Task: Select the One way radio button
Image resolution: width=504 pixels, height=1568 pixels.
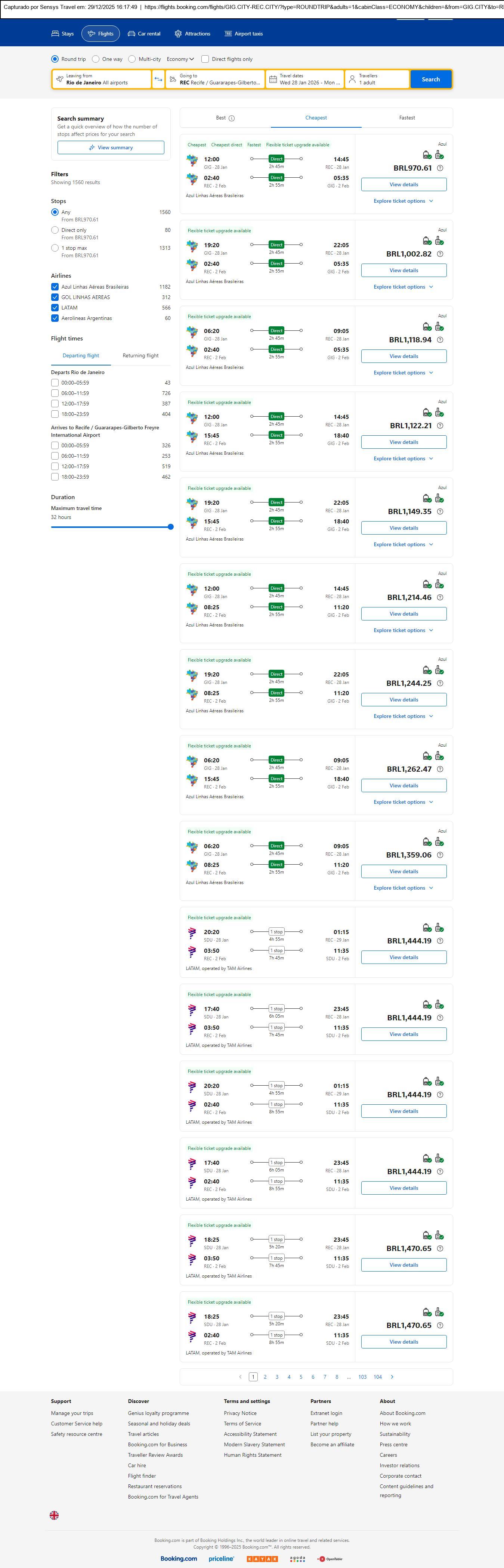Action: (x=96, y=59)
